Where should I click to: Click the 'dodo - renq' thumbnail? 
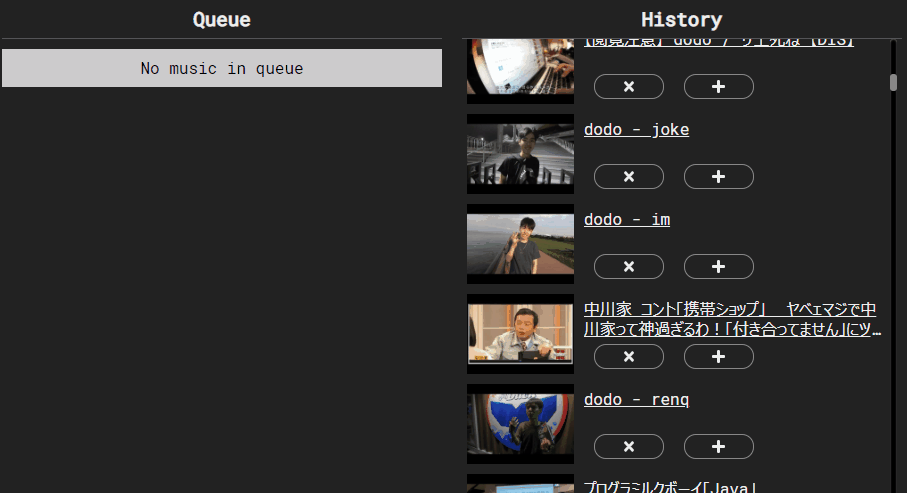pos(521,424)
